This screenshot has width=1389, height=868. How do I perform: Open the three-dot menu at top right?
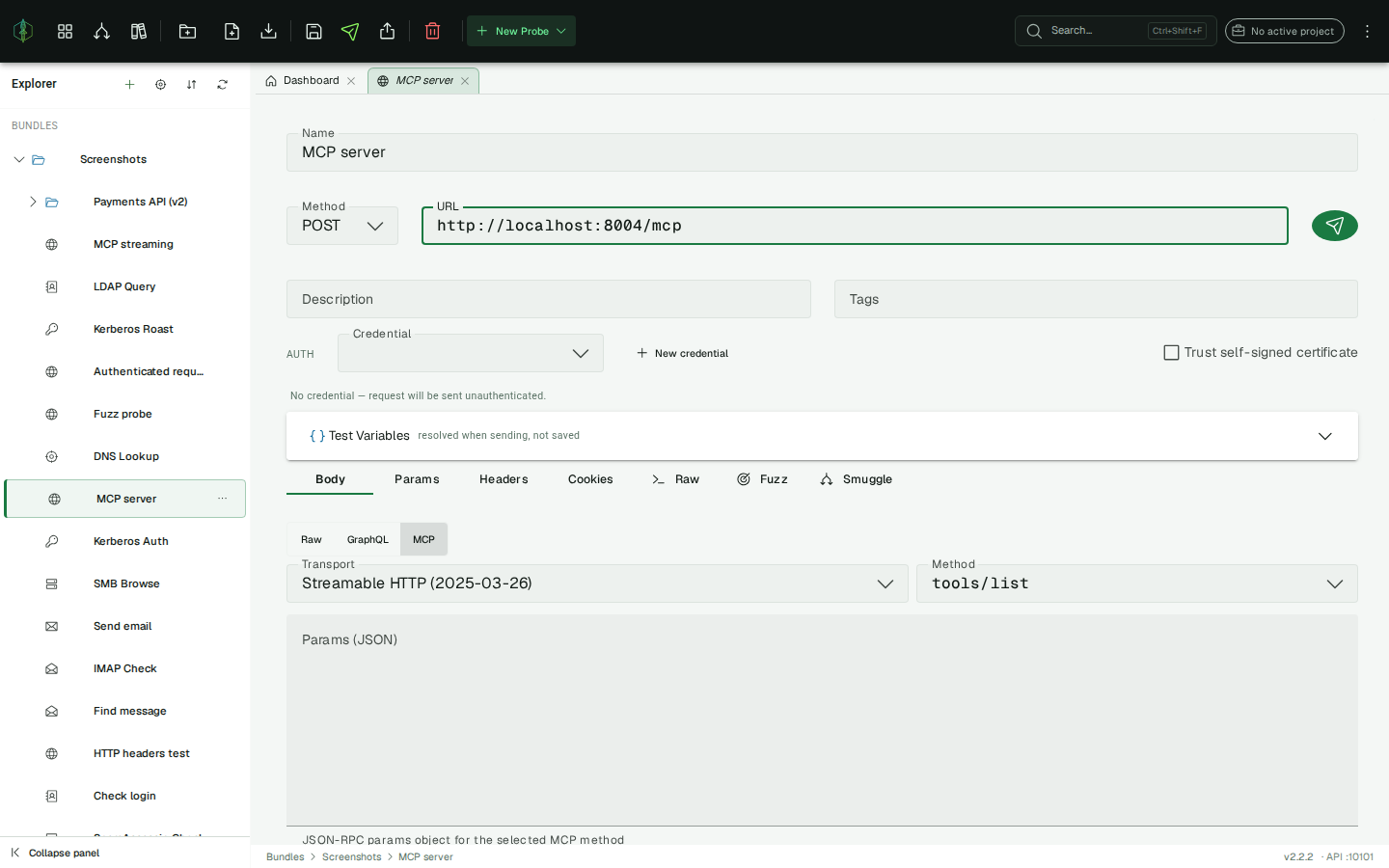(1367, 31)
